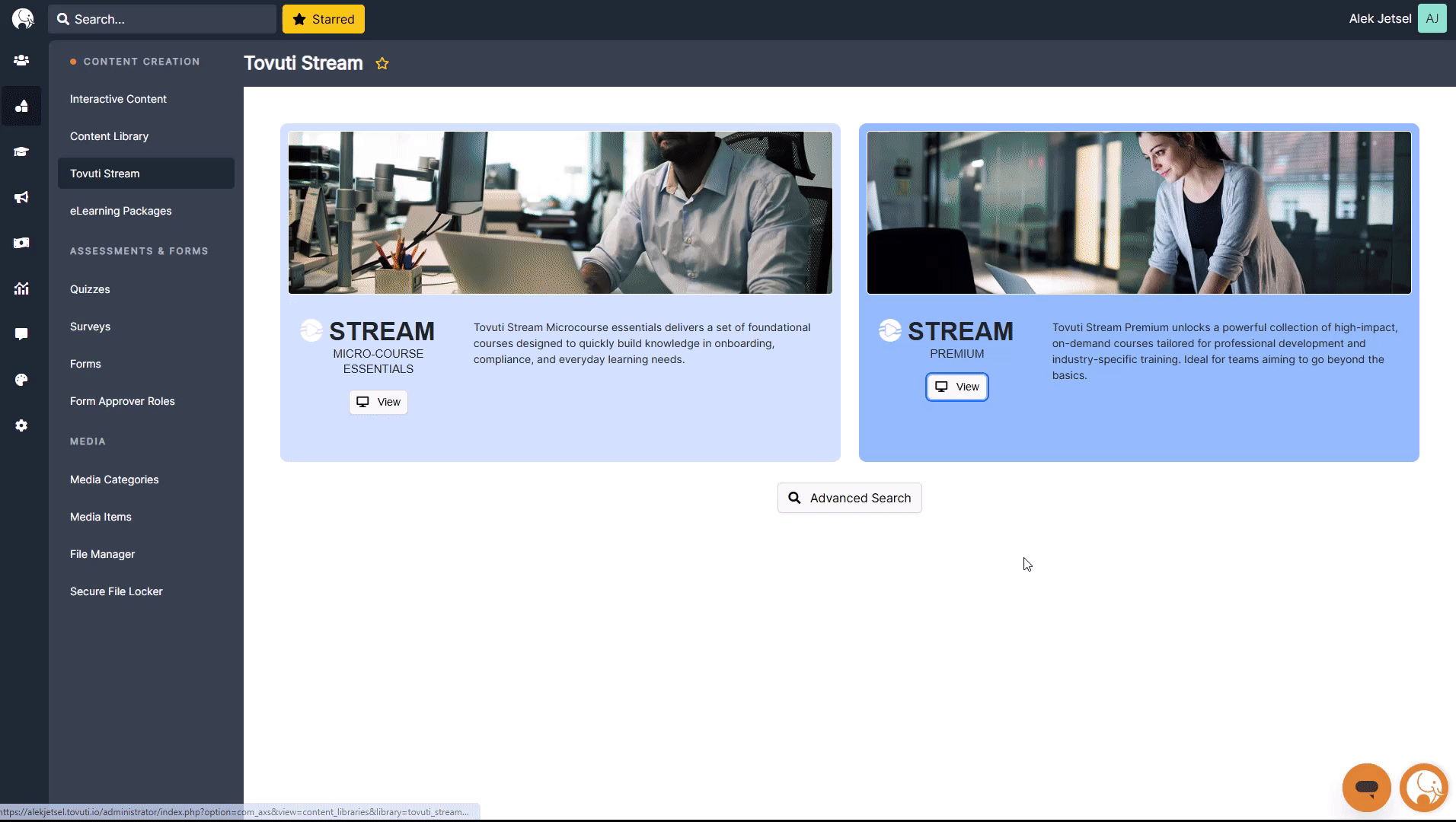Click the Advanced Search button
Screen dimensions: 1456x822
[849, 498]
